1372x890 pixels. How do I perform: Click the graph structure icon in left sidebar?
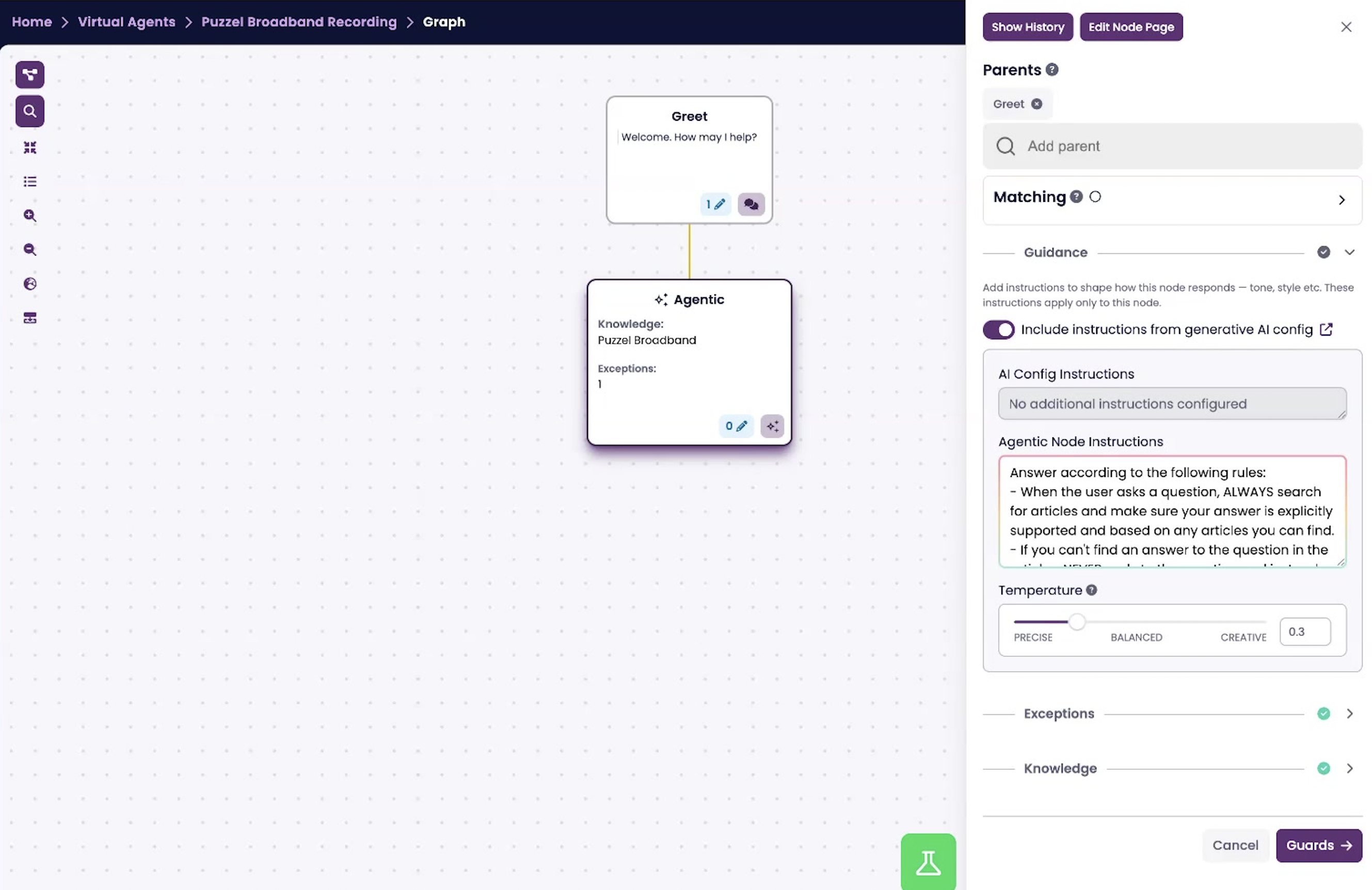(30, 74)
